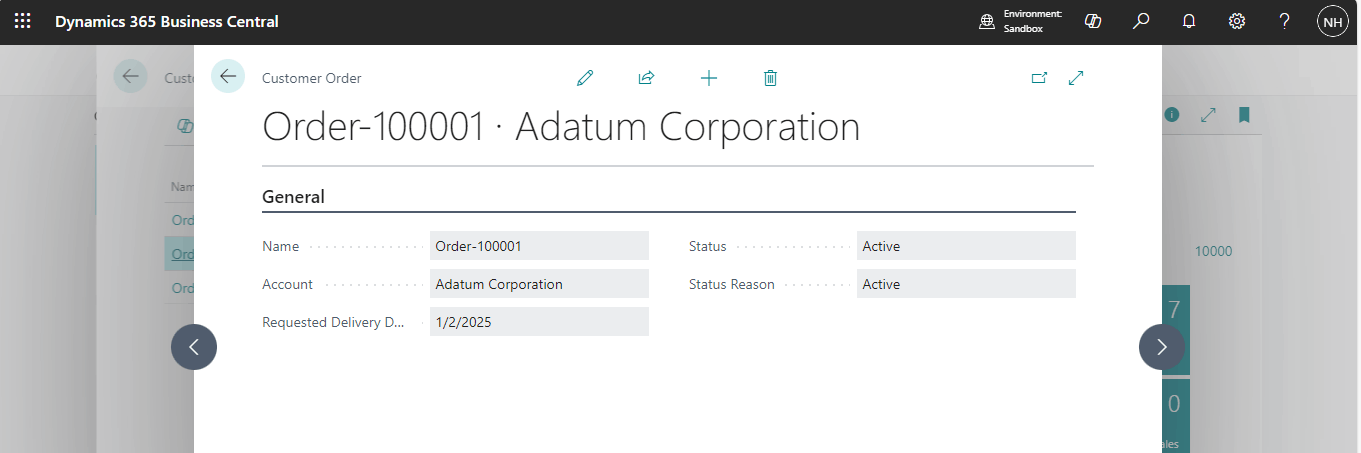This screenshot has width=1361, height=453.
Task: Collapse the General section header
Action: [x=293, y=197]
